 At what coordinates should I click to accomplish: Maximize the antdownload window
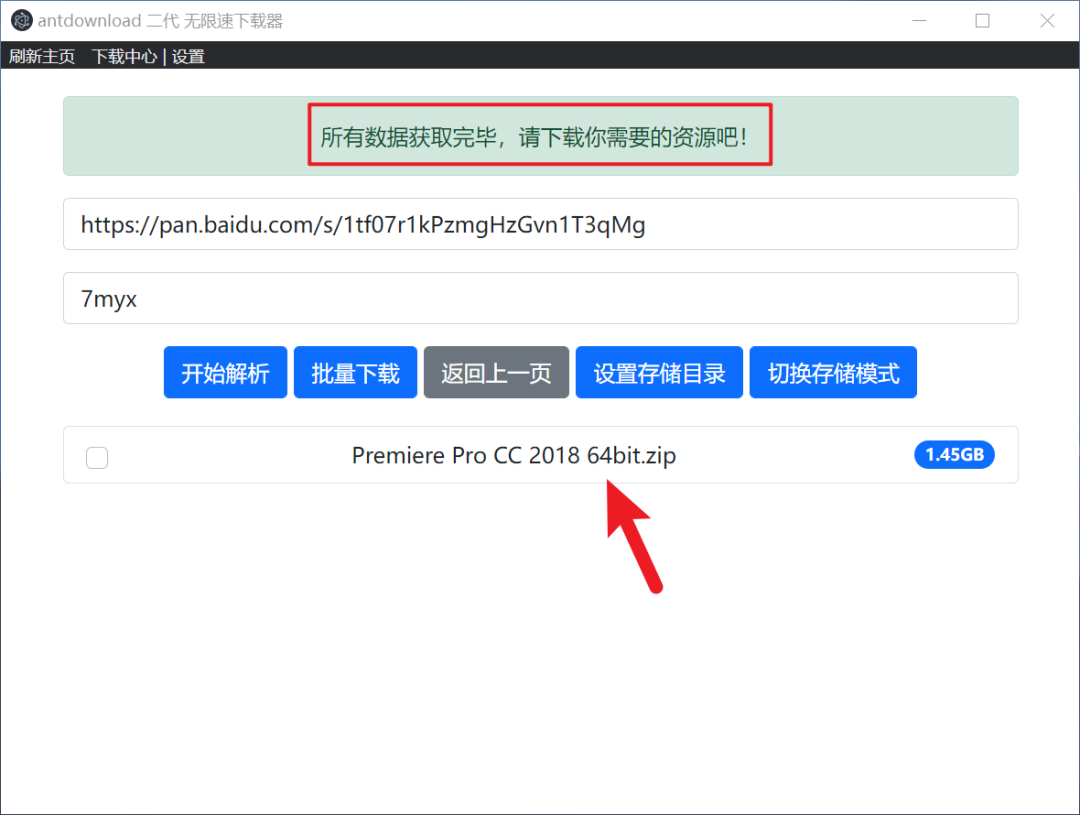pos(982,21)
